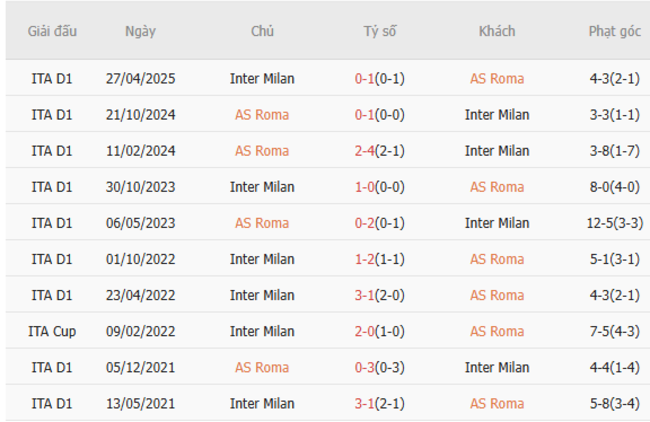Image resolution: width=650 pixels, height=422 pixels.
Task: Click Inter Milan in the 30/10/2023 row
Action: [262, 187]
